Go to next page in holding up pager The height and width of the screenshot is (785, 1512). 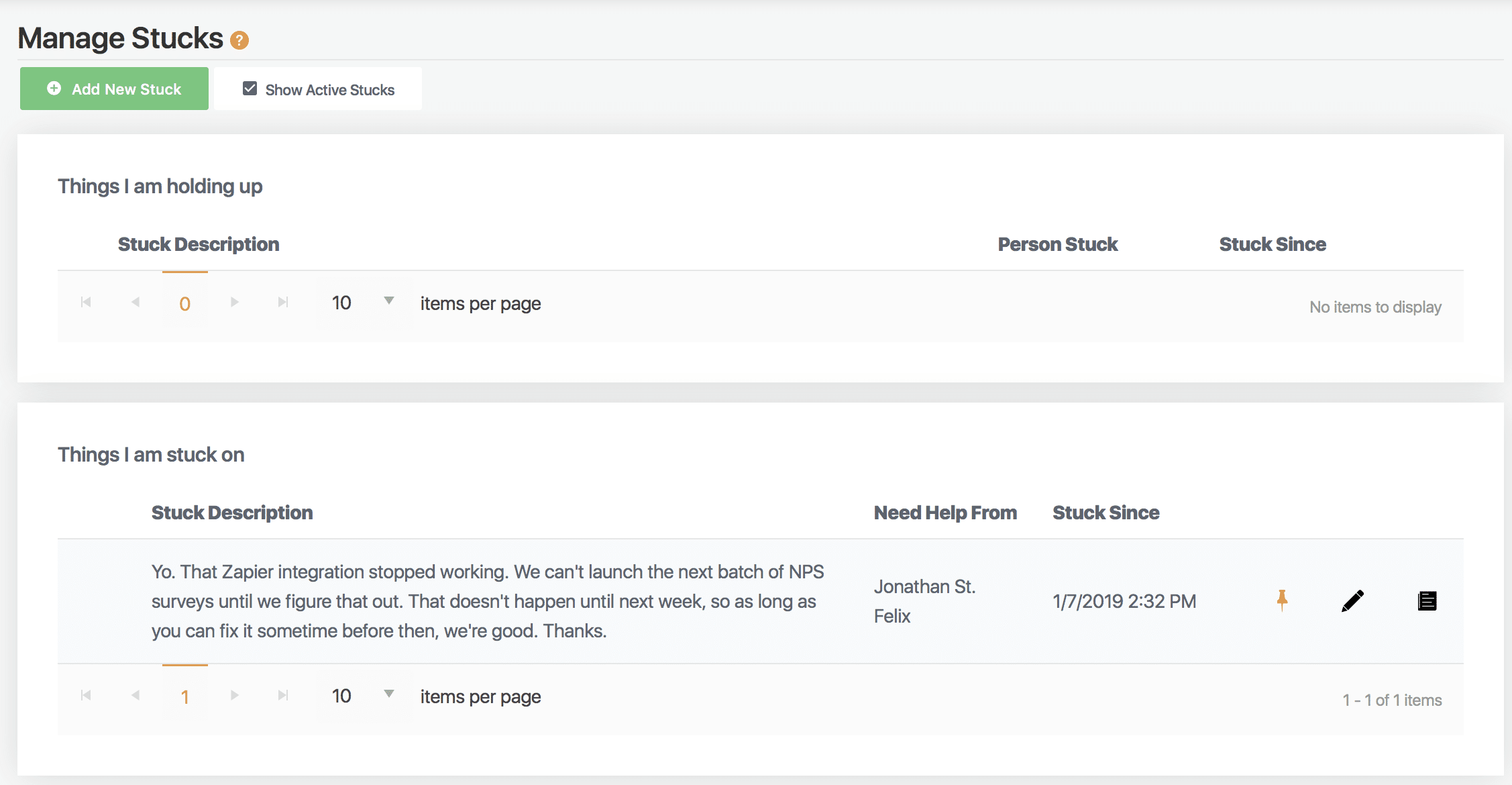coord(234,303)
